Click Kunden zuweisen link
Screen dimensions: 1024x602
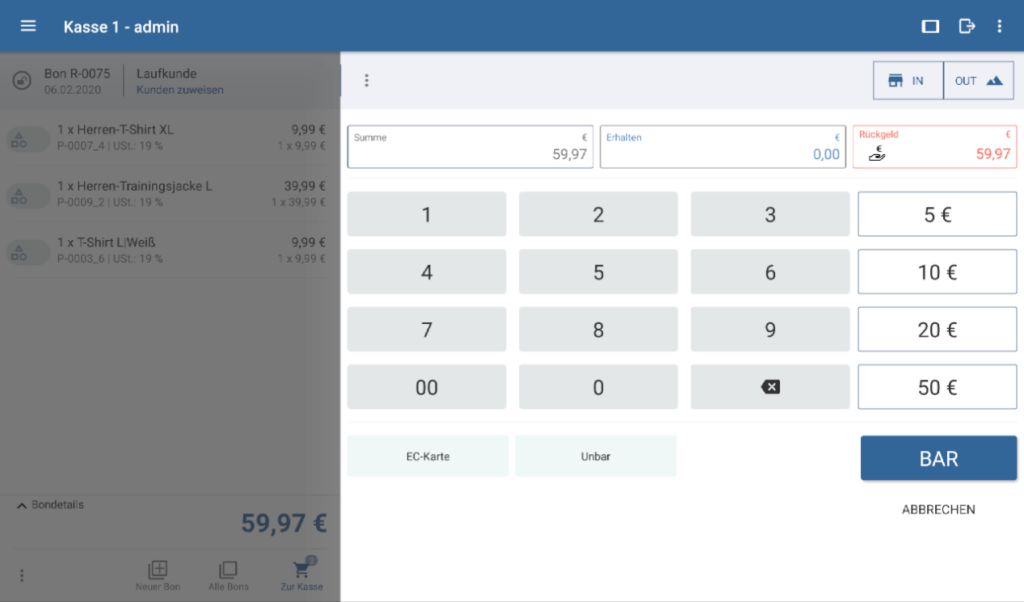(x=180, y=90)
